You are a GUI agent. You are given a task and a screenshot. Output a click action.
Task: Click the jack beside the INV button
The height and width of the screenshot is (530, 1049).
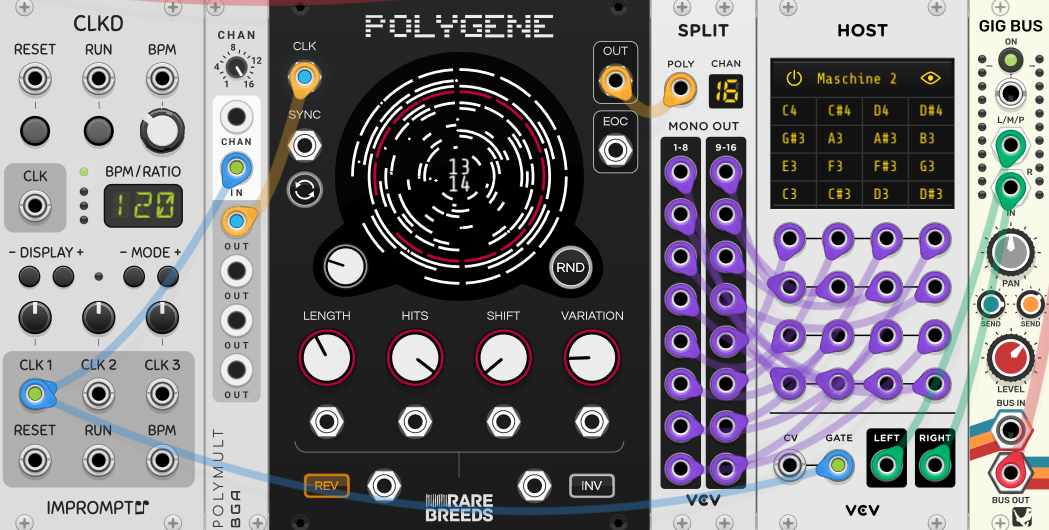point(535,486)
